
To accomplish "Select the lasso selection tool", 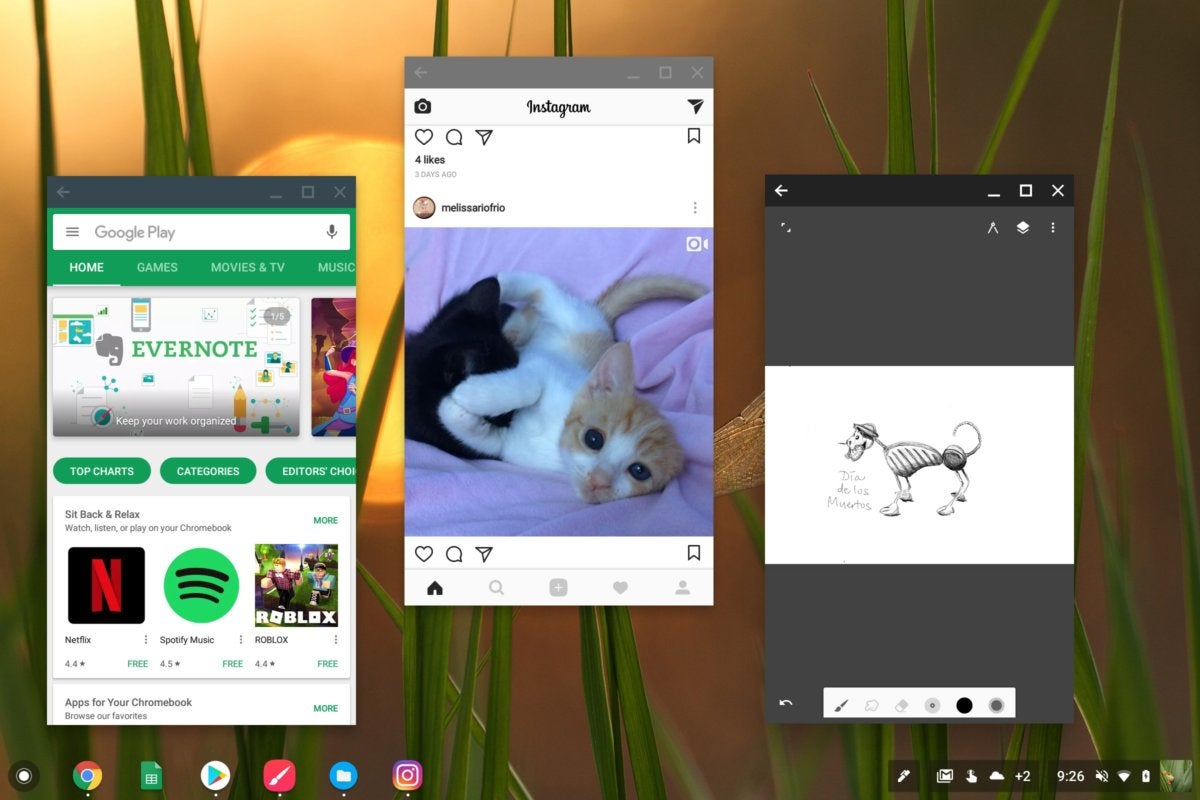I will [x=871, y=705].
